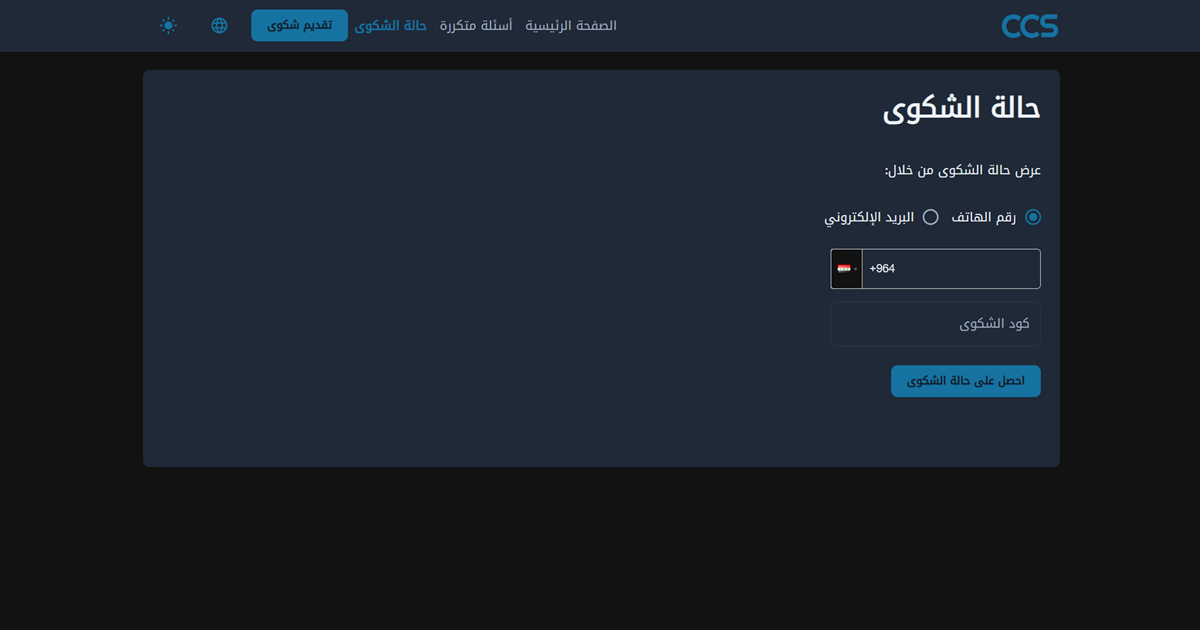The image size is (1200, 630).
Task: Select رقم الهاتف radio button
Action: (x=1033, y=217)
